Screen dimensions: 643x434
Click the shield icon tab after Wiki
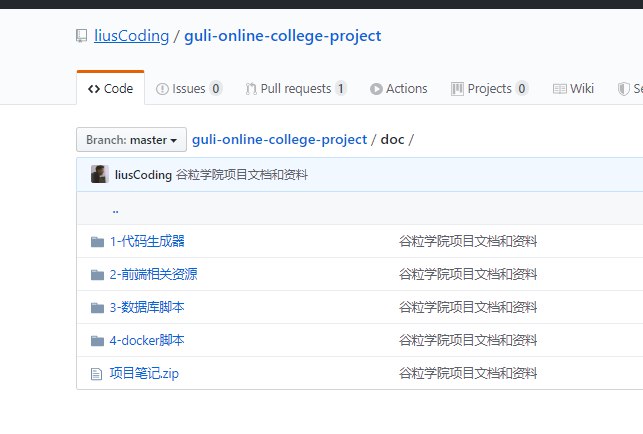623,89
